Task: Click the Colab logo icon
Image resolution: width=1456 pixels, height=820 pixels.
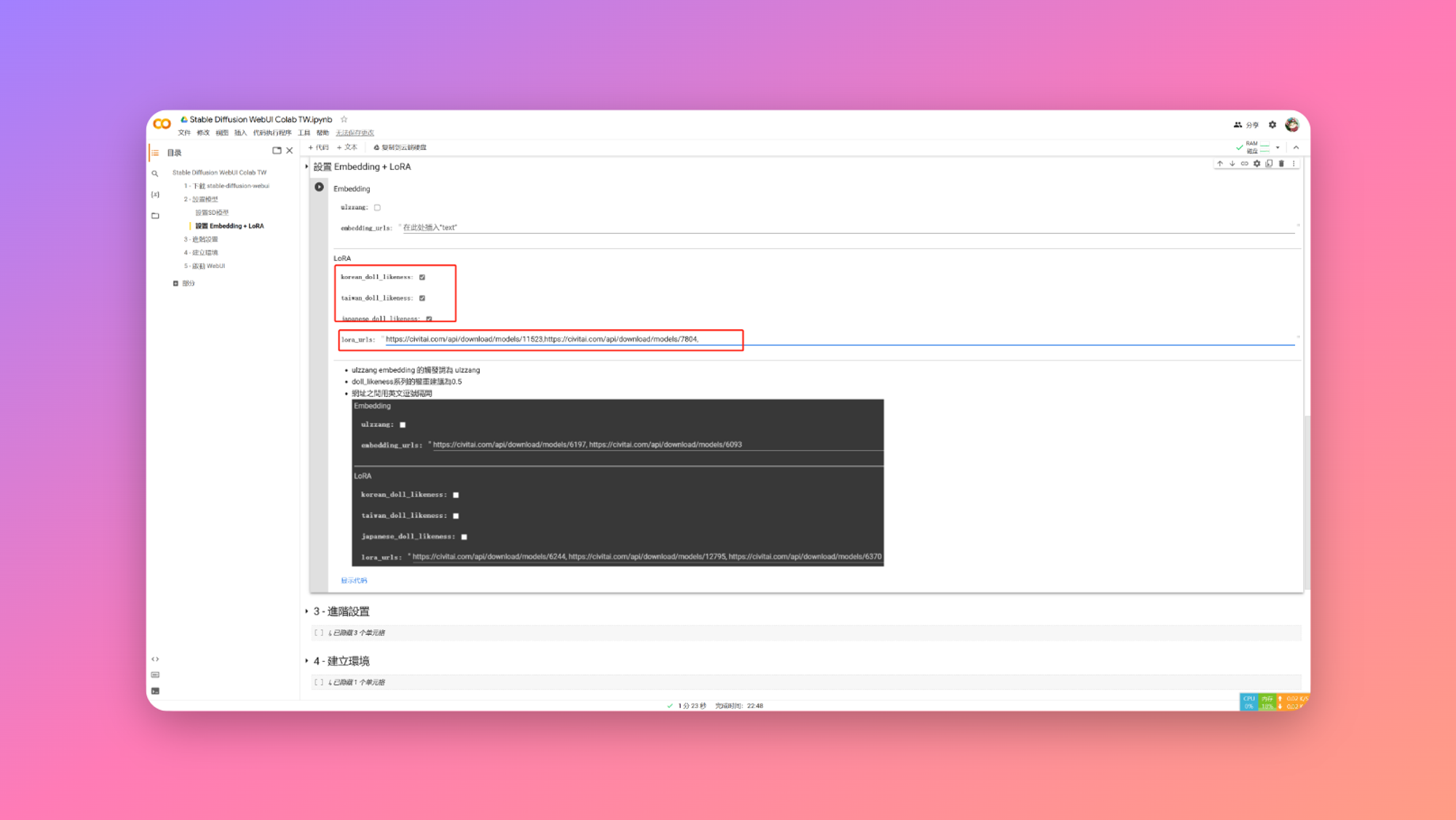Action: click(x=162, y=125)
